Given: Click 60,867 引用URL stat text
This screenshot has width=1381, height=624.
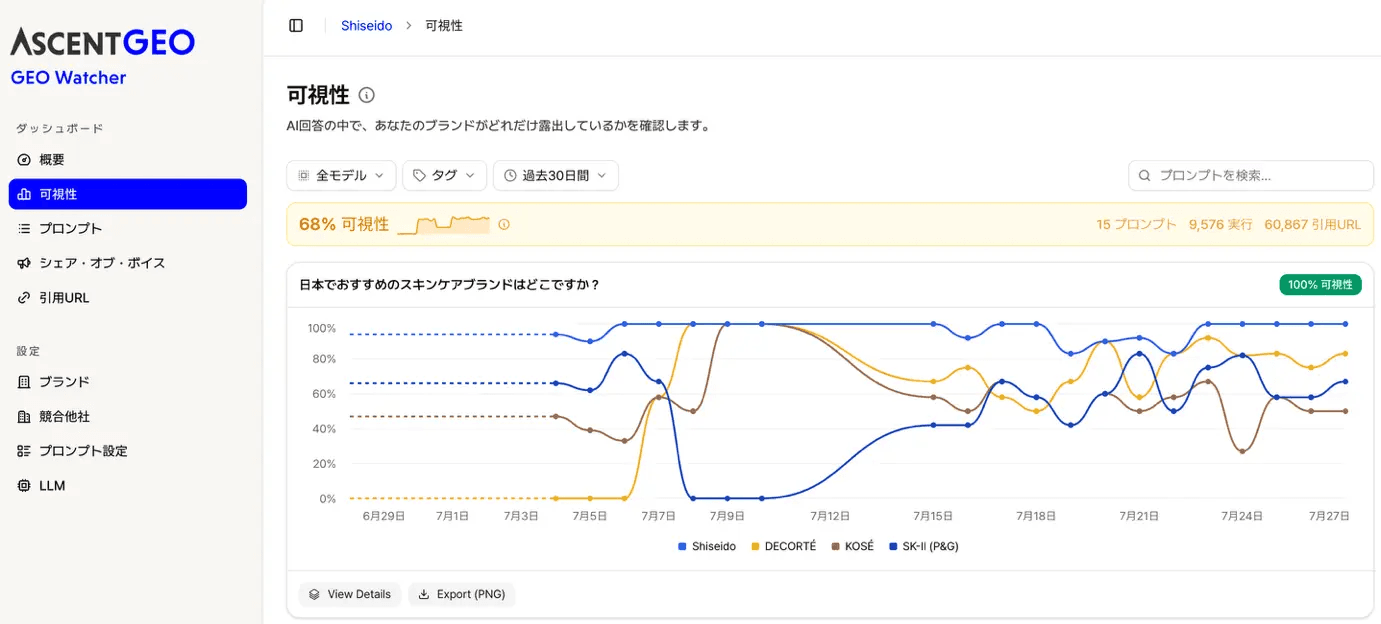Looking at the screenshot, I should pos(1313,225).
